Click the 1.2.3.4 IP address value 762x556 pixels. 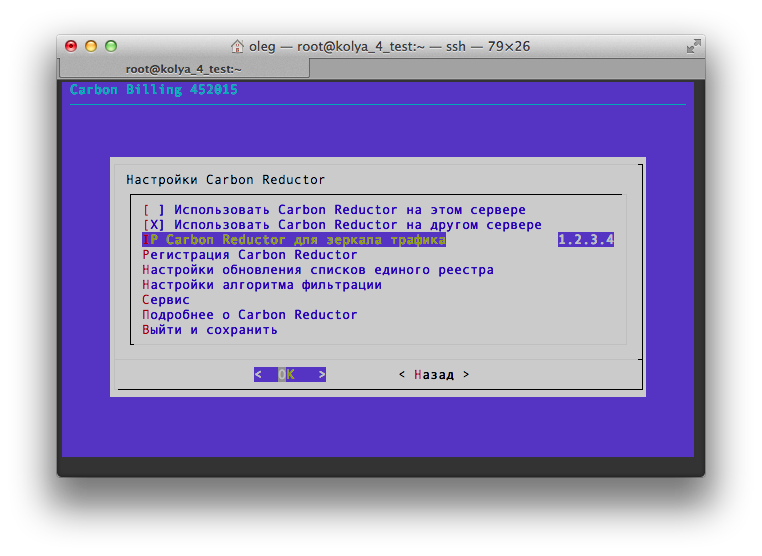586,240
